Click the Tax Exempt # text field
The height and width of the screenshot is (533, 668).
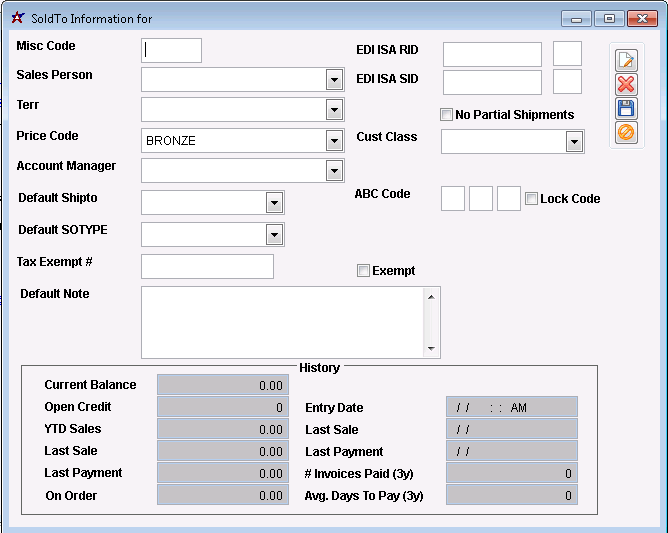coord(207,266)
